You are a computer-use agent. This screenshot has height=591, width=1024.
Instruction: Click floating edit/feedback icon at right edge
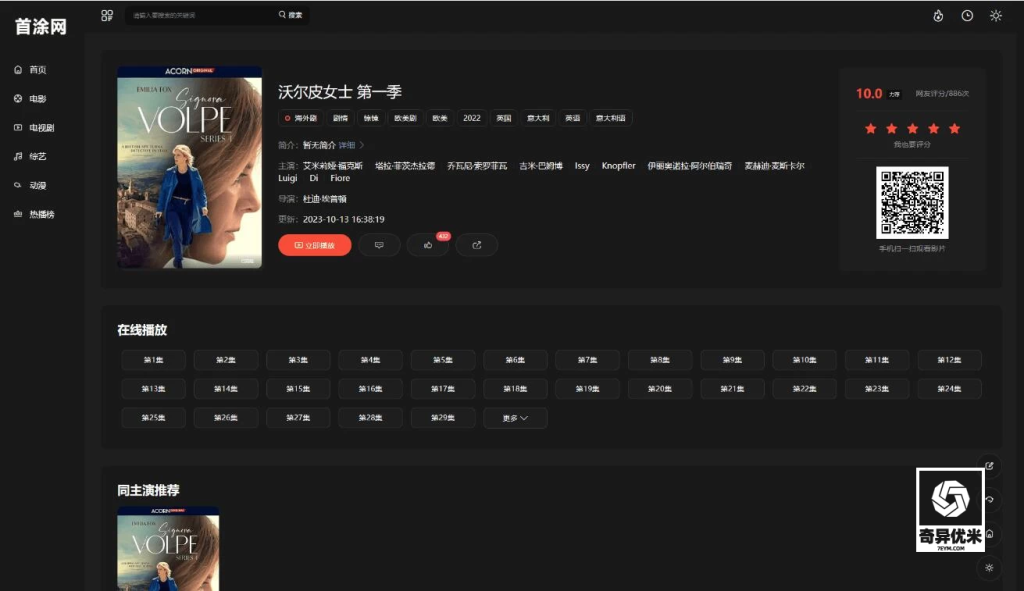tap(989, 466)
